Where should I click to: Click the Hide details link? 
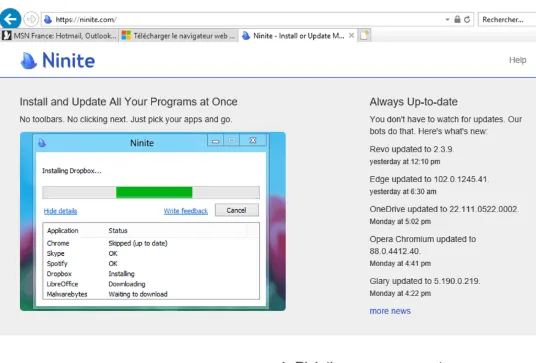[61, 211]
